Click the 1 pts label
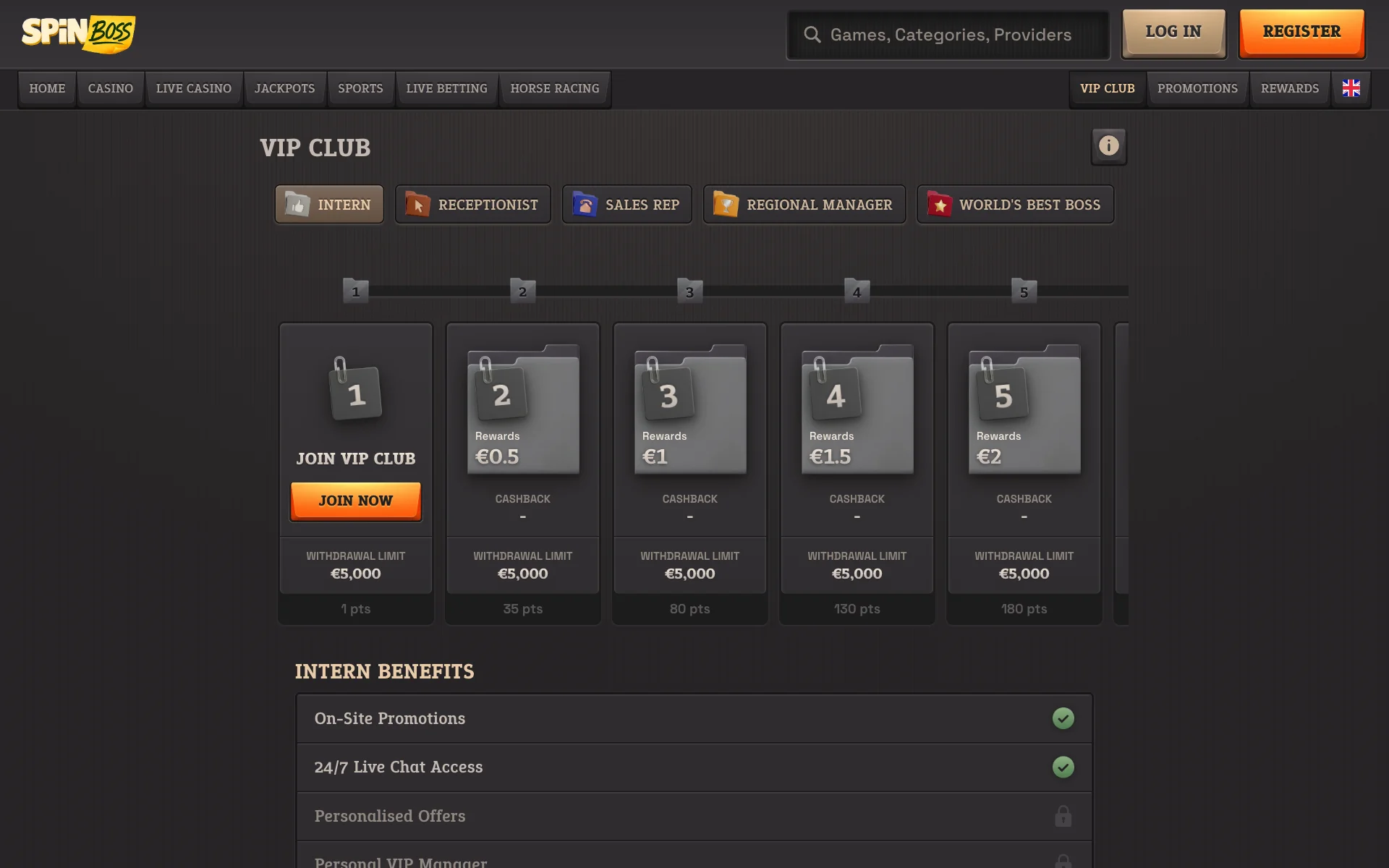 355,609
